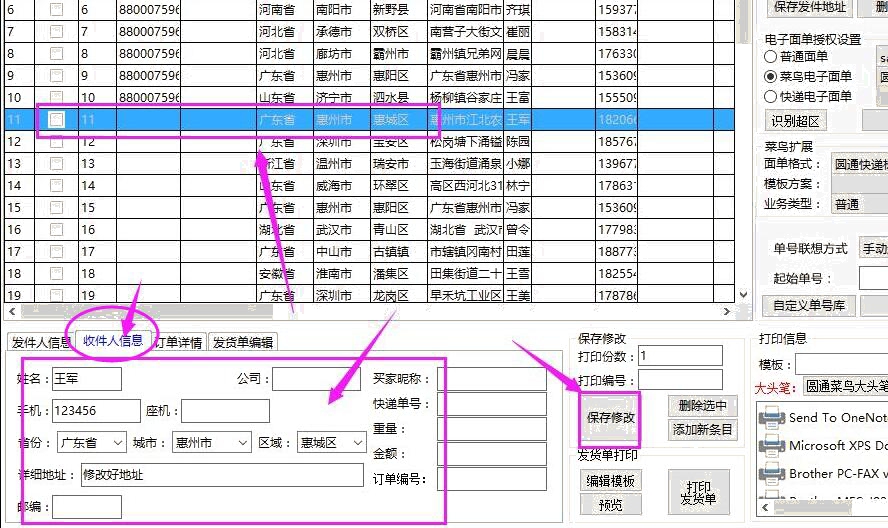Switch to the 订单详情 tab
The image size is (888, 528).
[180, 342]
